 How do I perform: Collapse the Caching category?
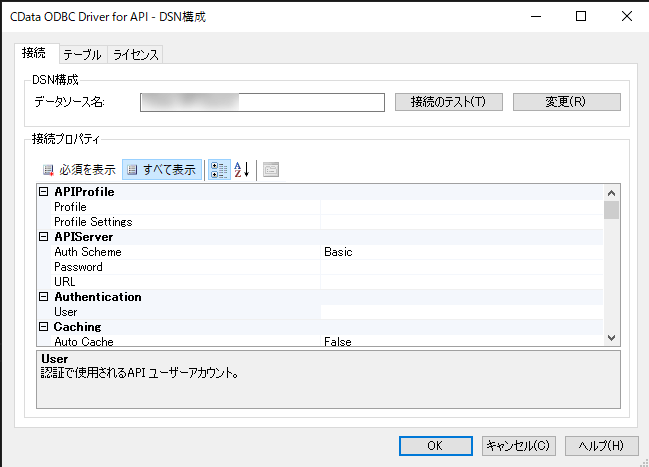tap(43, 327)
